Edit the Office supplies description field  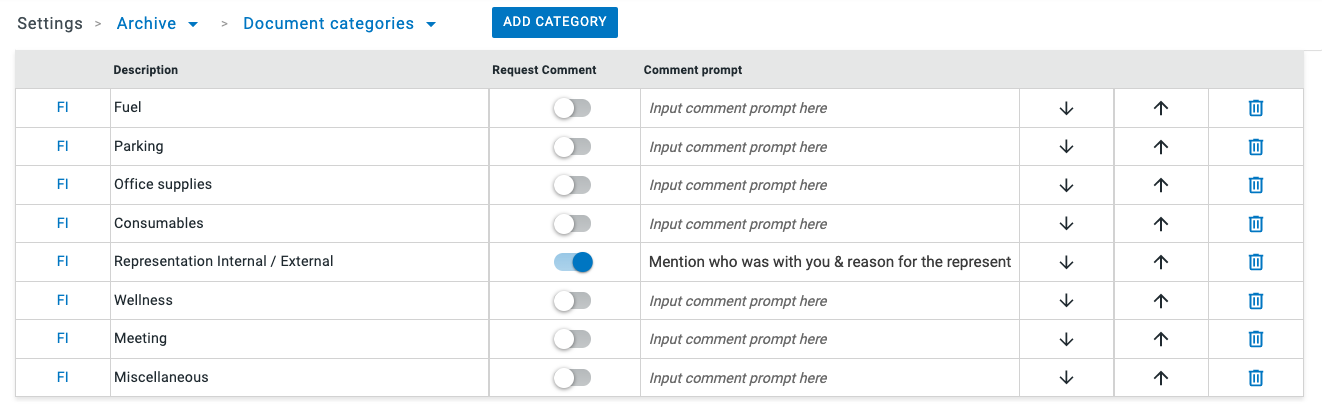(x=298, y=185)
